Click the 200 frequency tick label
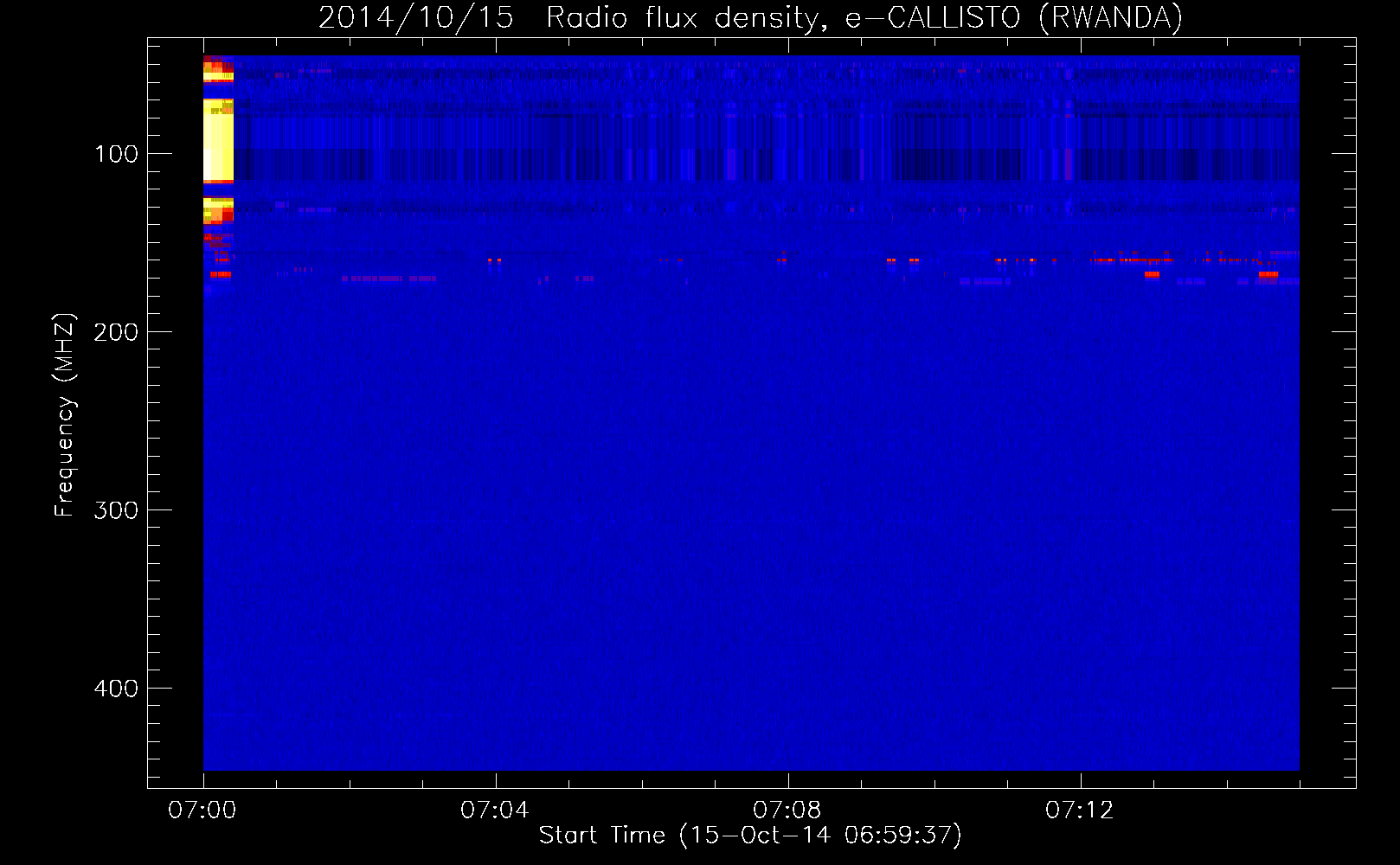The width and height of the screenshot is (1400, 865). (x=116, y=332)
